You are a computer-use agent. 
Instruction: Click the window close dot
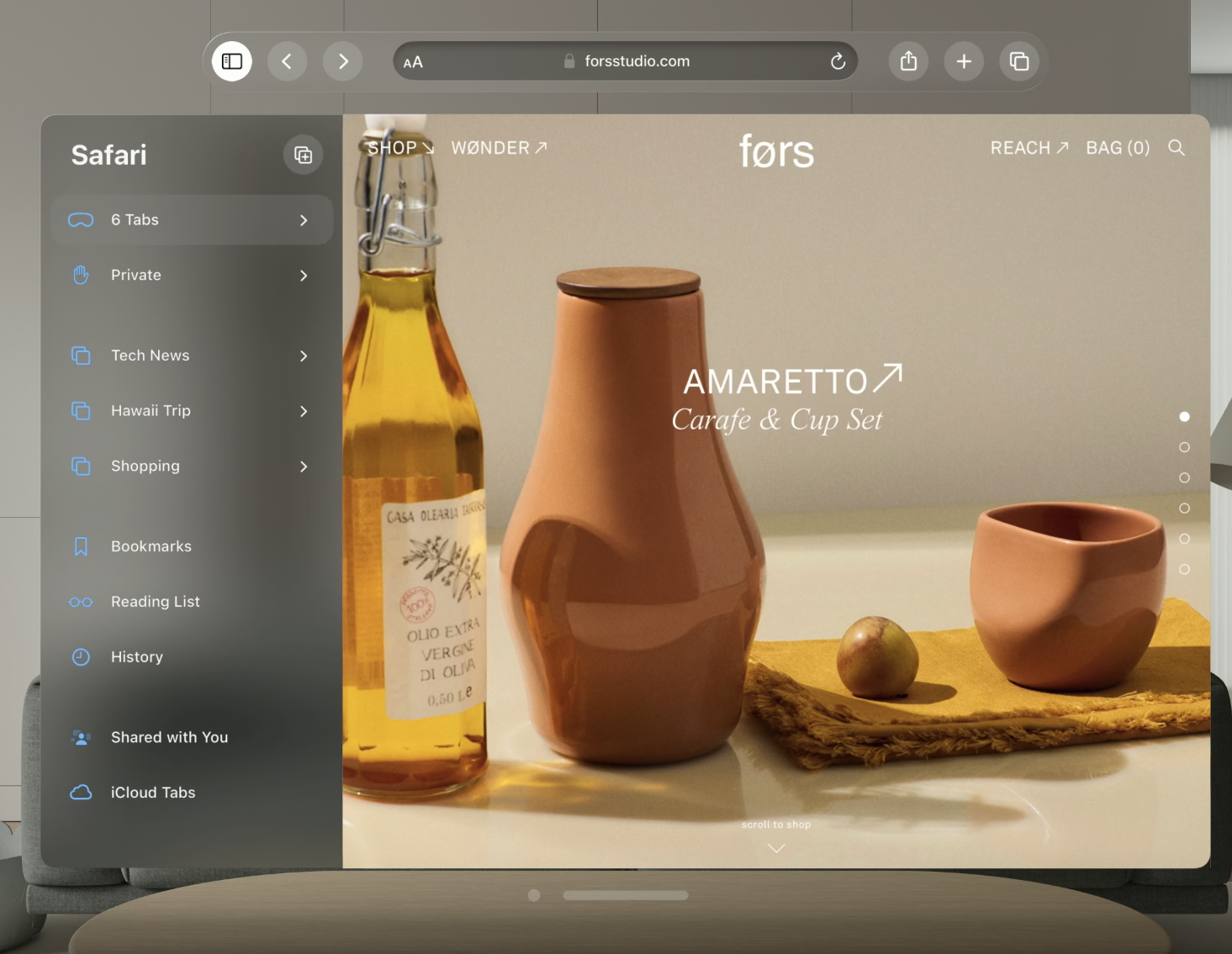[534, 895]
